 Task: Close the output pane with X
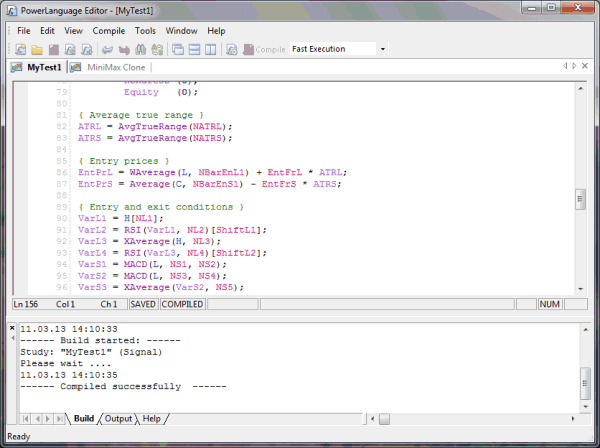pyautogui.click(x=12, y=328)
